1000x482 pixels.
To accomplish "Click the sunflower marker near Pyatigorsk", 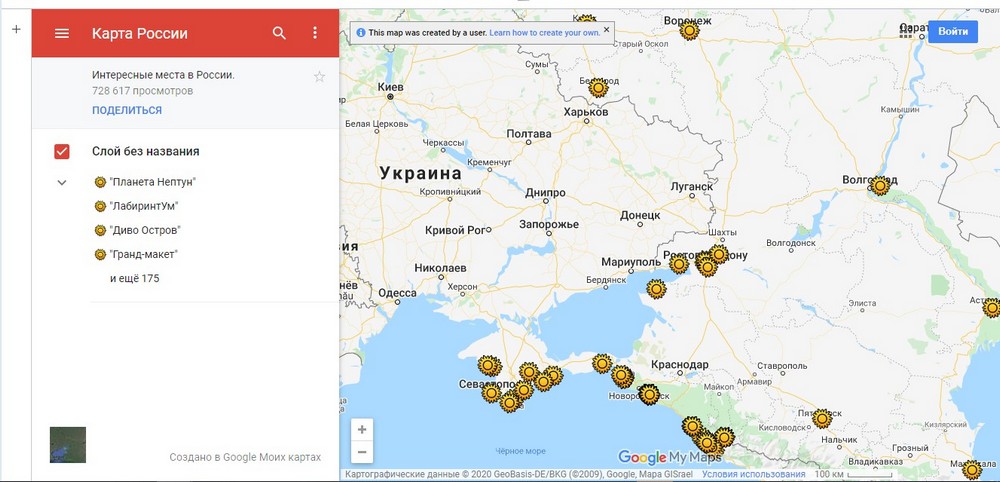I will 822,418.
